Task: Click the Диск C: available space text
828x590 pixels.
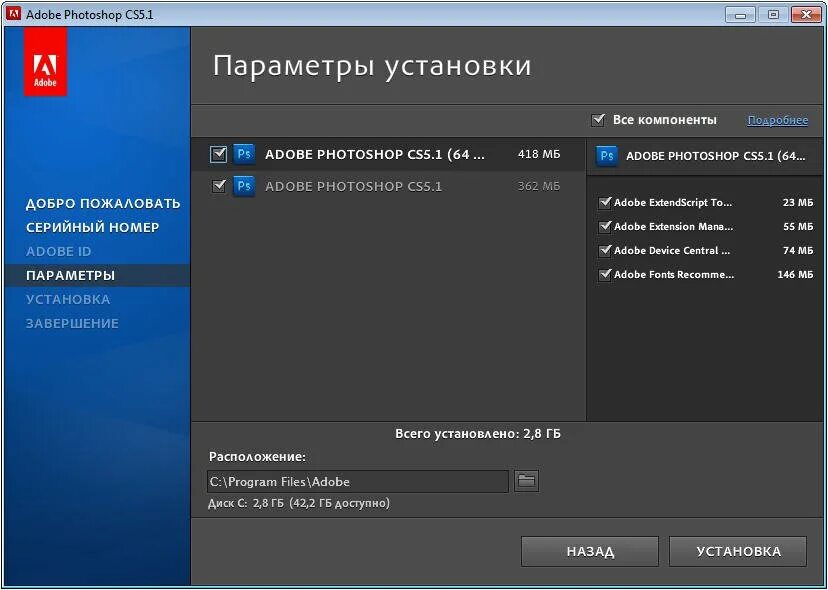Action: (299, 503)
